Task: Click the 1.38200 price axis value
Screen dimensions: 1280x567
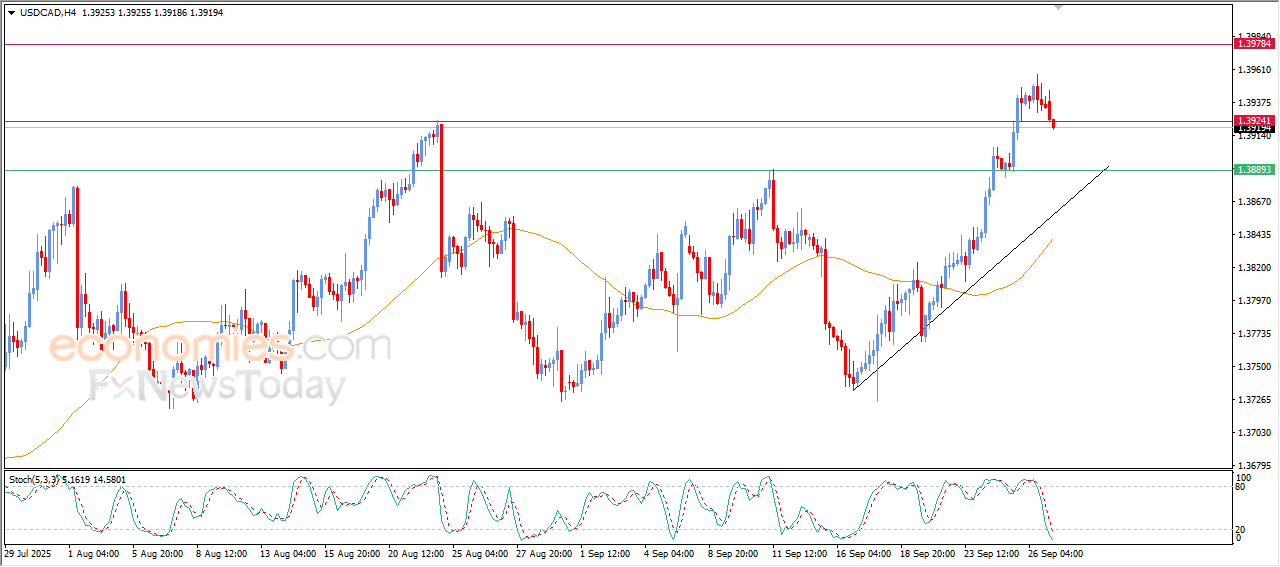Action: tap(1254, 268)
